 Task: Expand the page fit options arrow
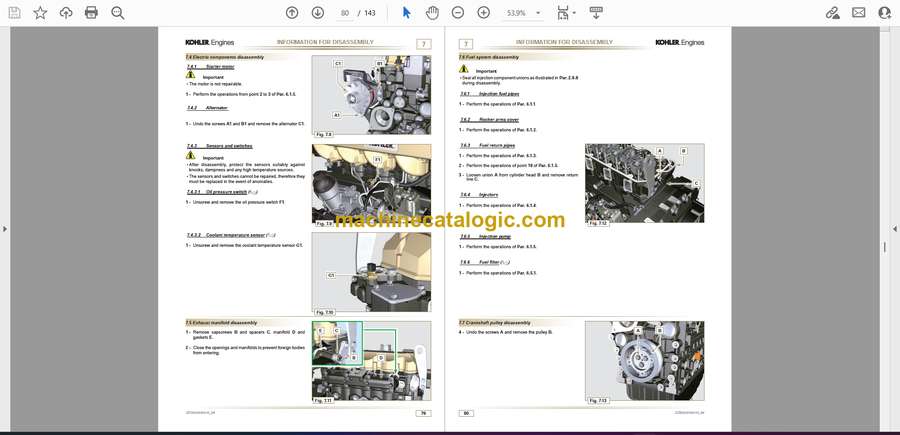click(574, 13)
